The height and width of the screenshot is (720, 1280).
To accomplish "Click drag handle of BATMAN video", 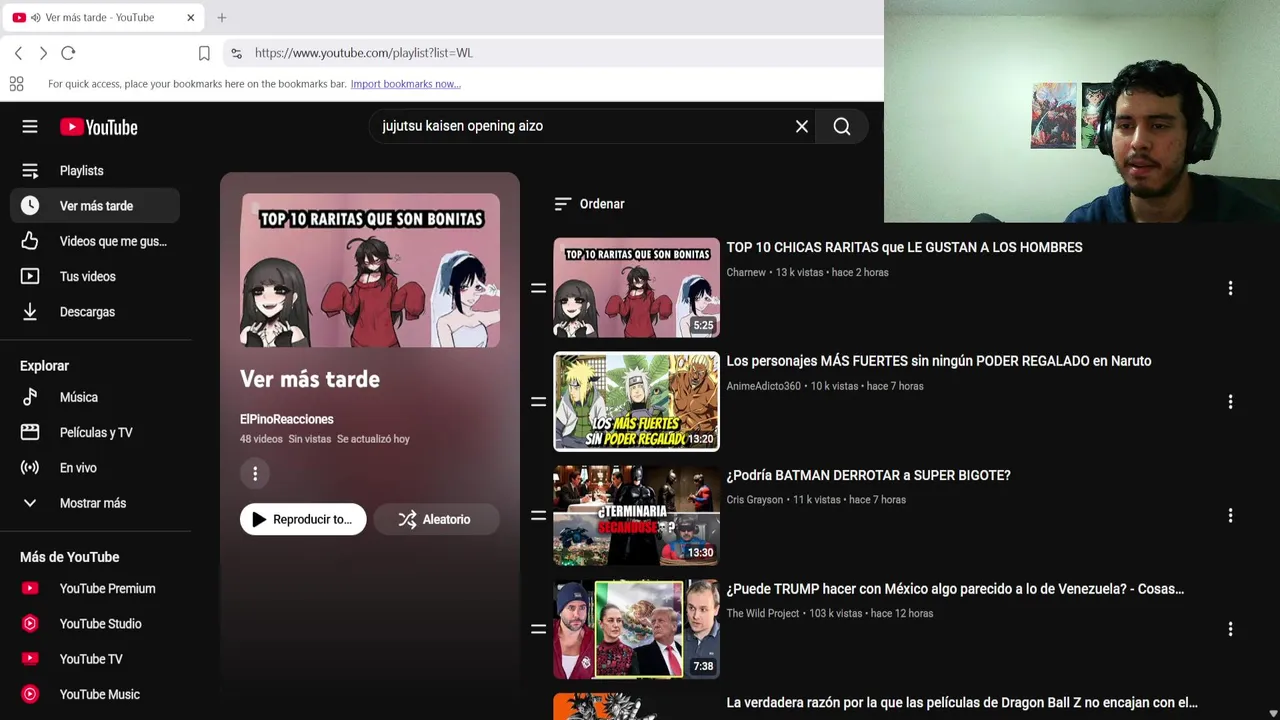I will pos(538,516).
